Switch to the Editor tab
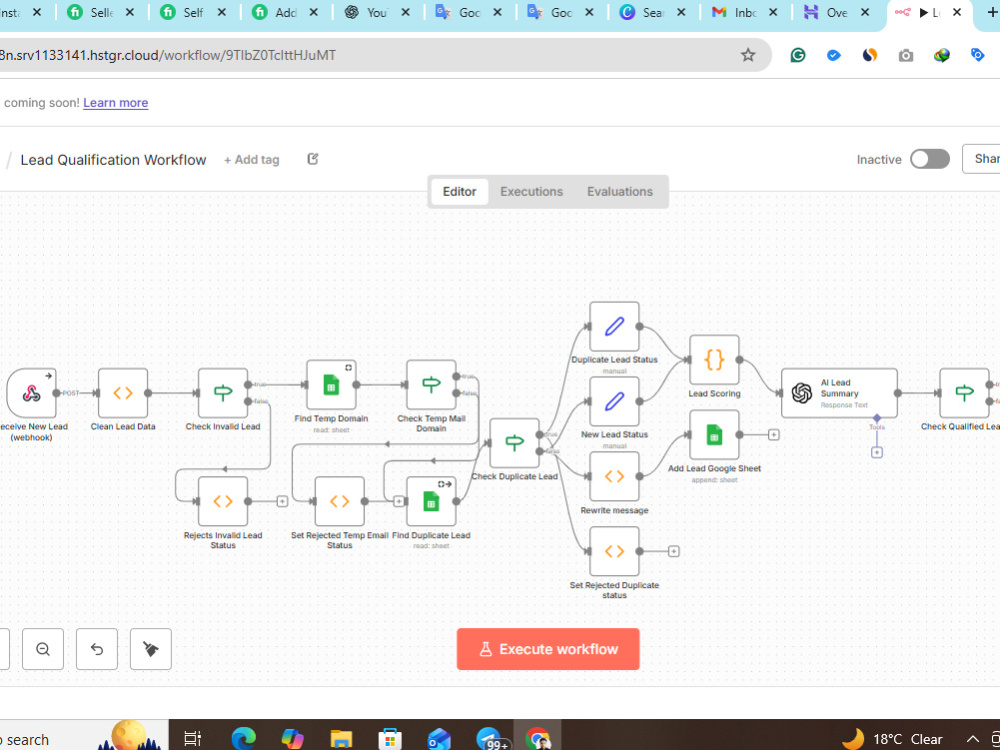1000x750 pixels. point(459,191)
